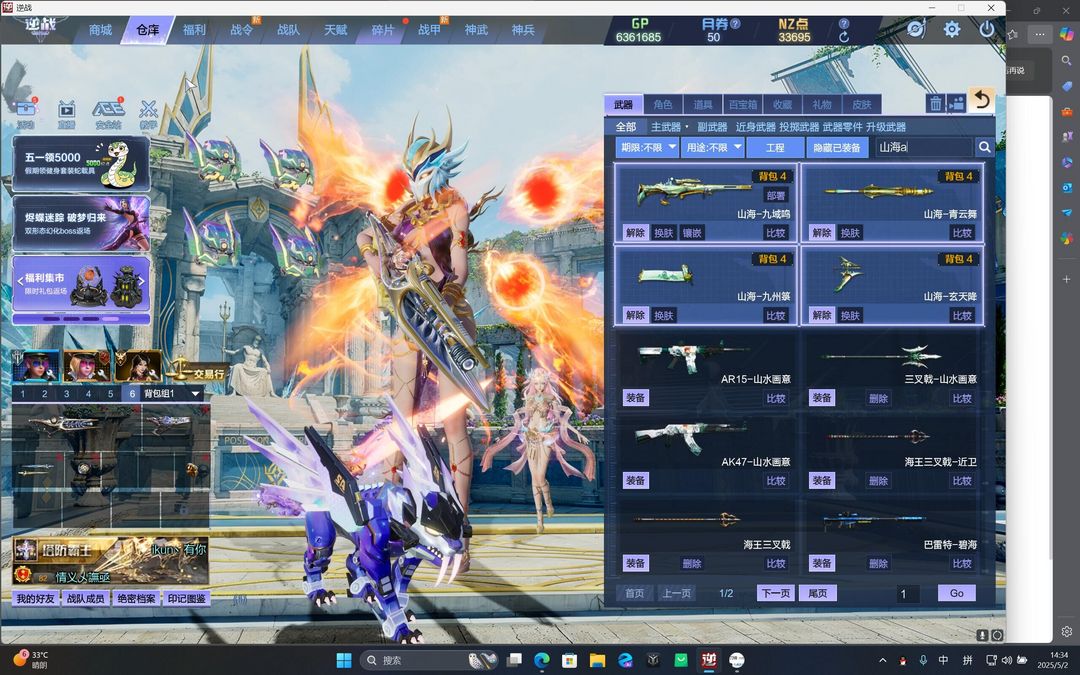Open the 交易行 trading scales icon
This screenshot has width=1080, height=675.
click(198, 370)
